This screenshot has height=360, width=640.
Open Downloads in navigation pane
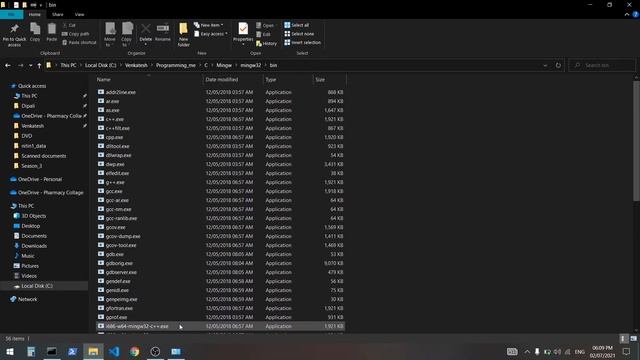point(34,246)
